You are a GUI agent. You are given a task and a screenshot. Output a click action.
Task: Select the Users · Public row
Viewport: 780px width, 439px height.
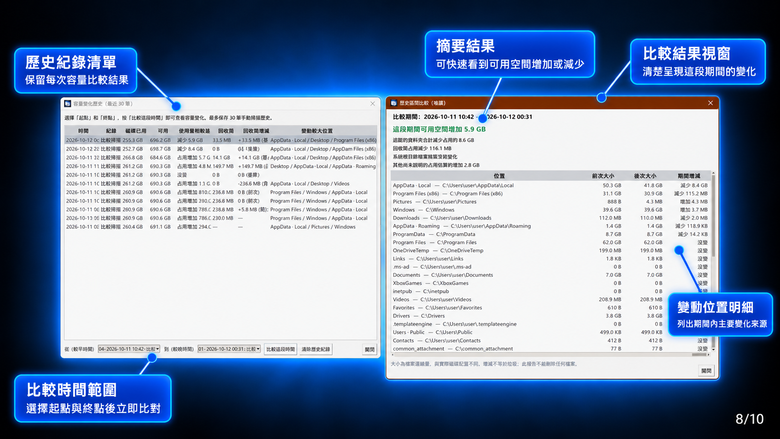pyautogui.click(x=551, y=332)
